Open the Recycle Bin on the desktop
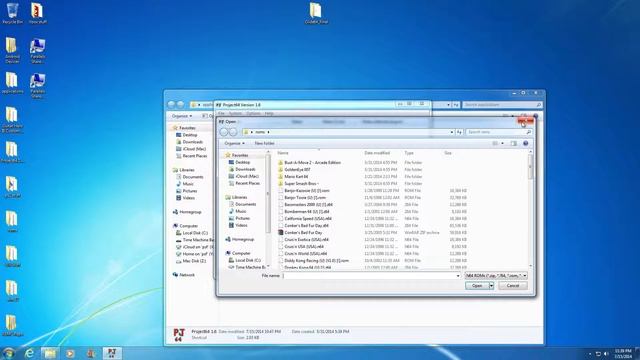Screen dimensions: 640x360 12,13
